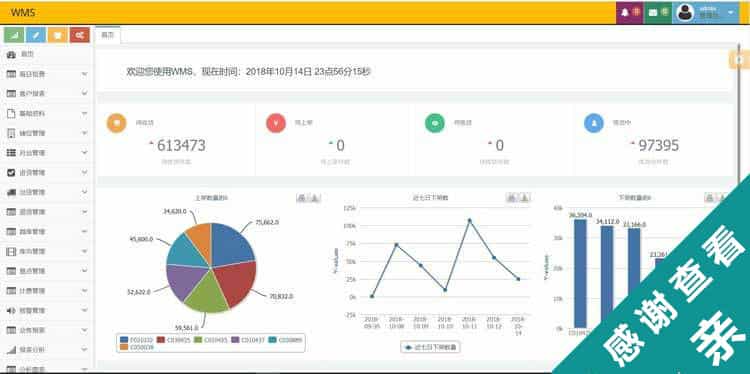Click the document page icon in the sidebar
The height and width of the screenshot is (374, 750).
[x=11, y=114]
